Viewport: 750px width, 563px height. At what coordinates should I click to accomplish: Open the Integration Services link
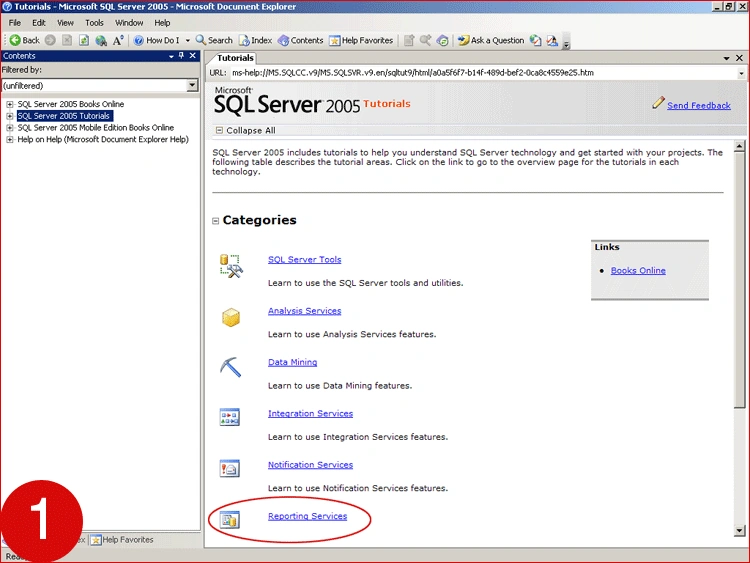click(x=310, y=413)
